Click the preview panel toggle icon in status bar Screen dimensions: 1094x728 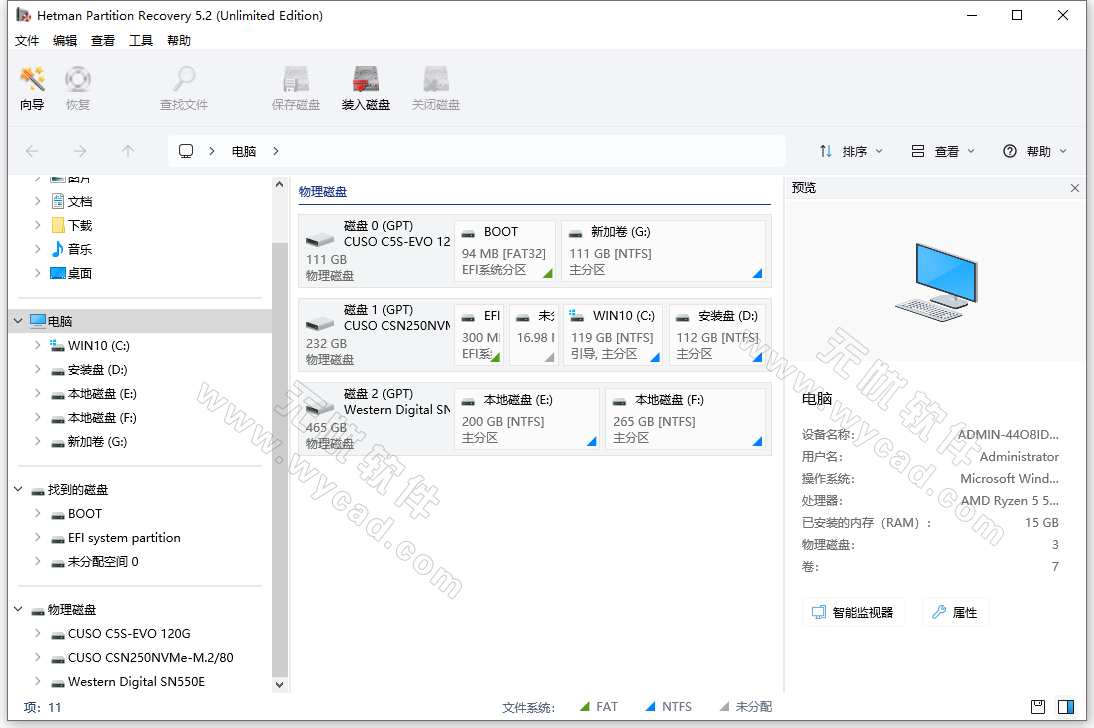[x=1066, y=707]
